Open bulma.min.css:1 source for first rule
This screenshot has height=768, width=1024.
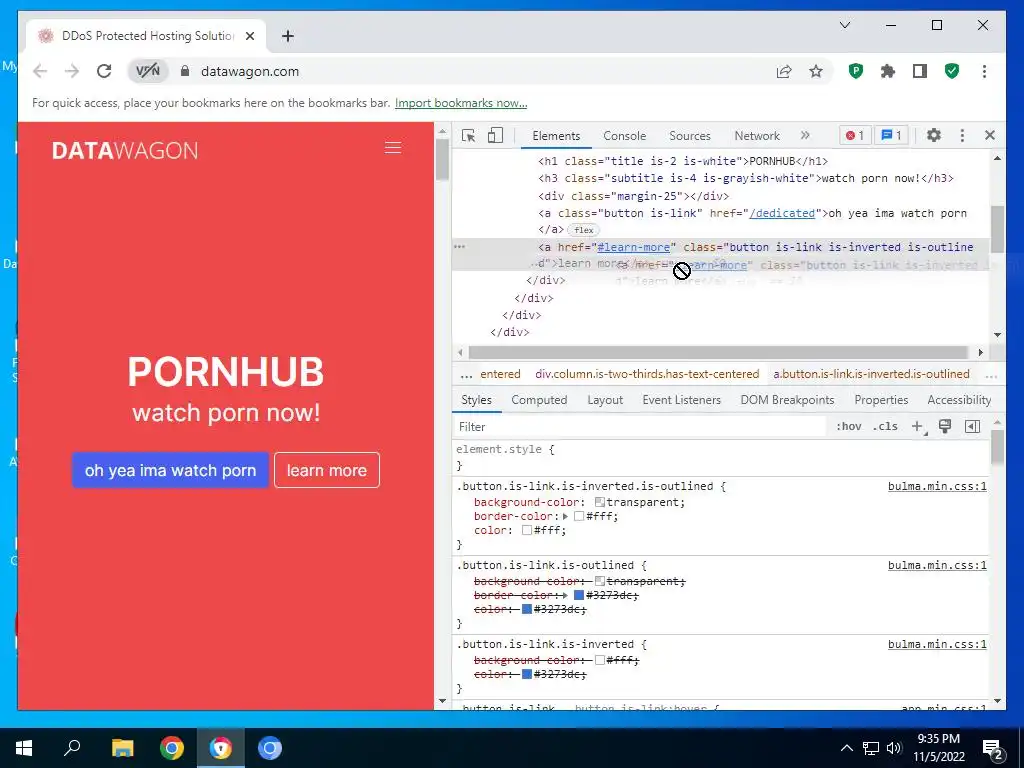tap(937, 486)
